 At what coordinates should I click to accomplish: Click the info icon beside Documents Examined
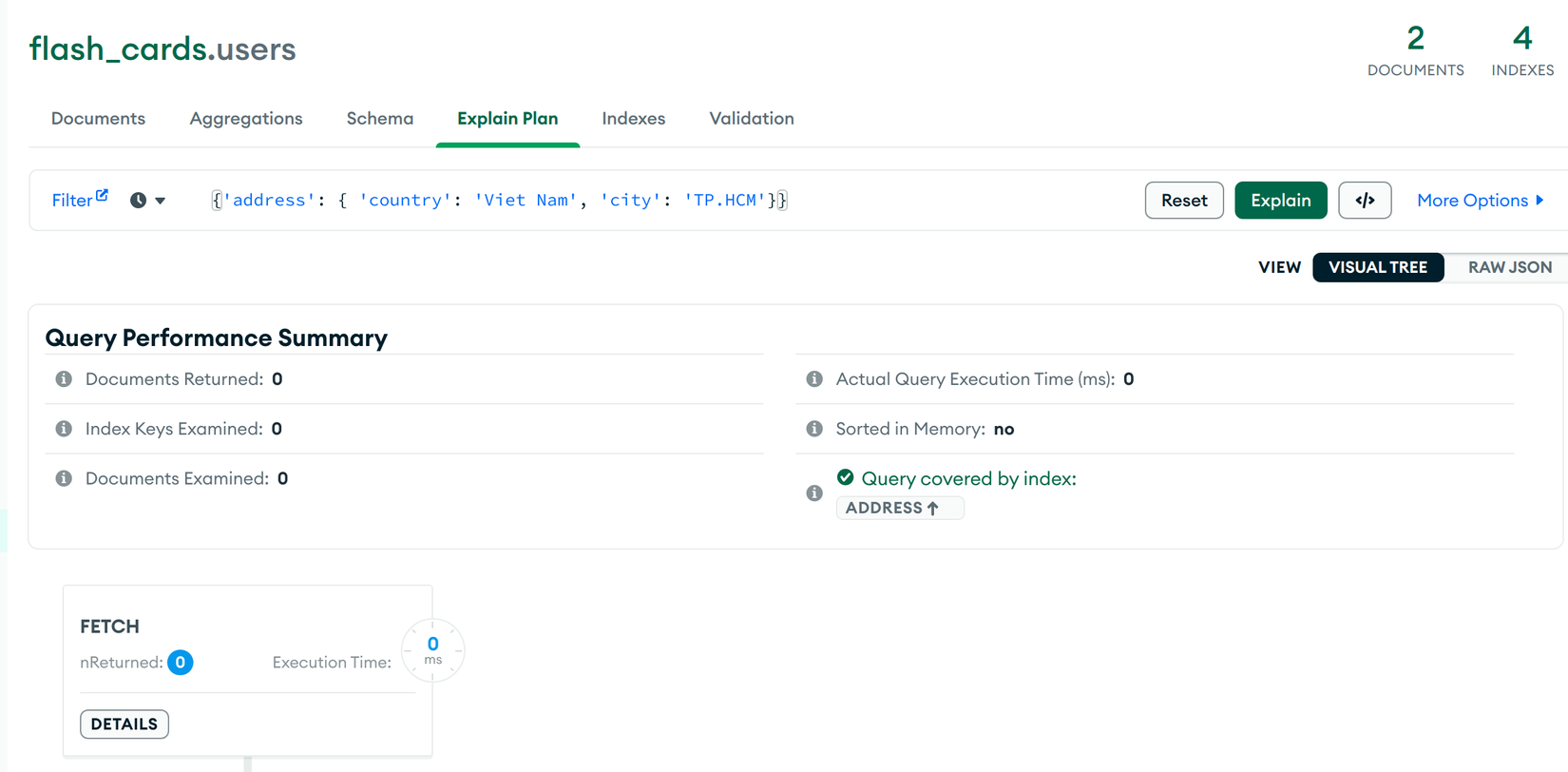click(x=64, y=478)
